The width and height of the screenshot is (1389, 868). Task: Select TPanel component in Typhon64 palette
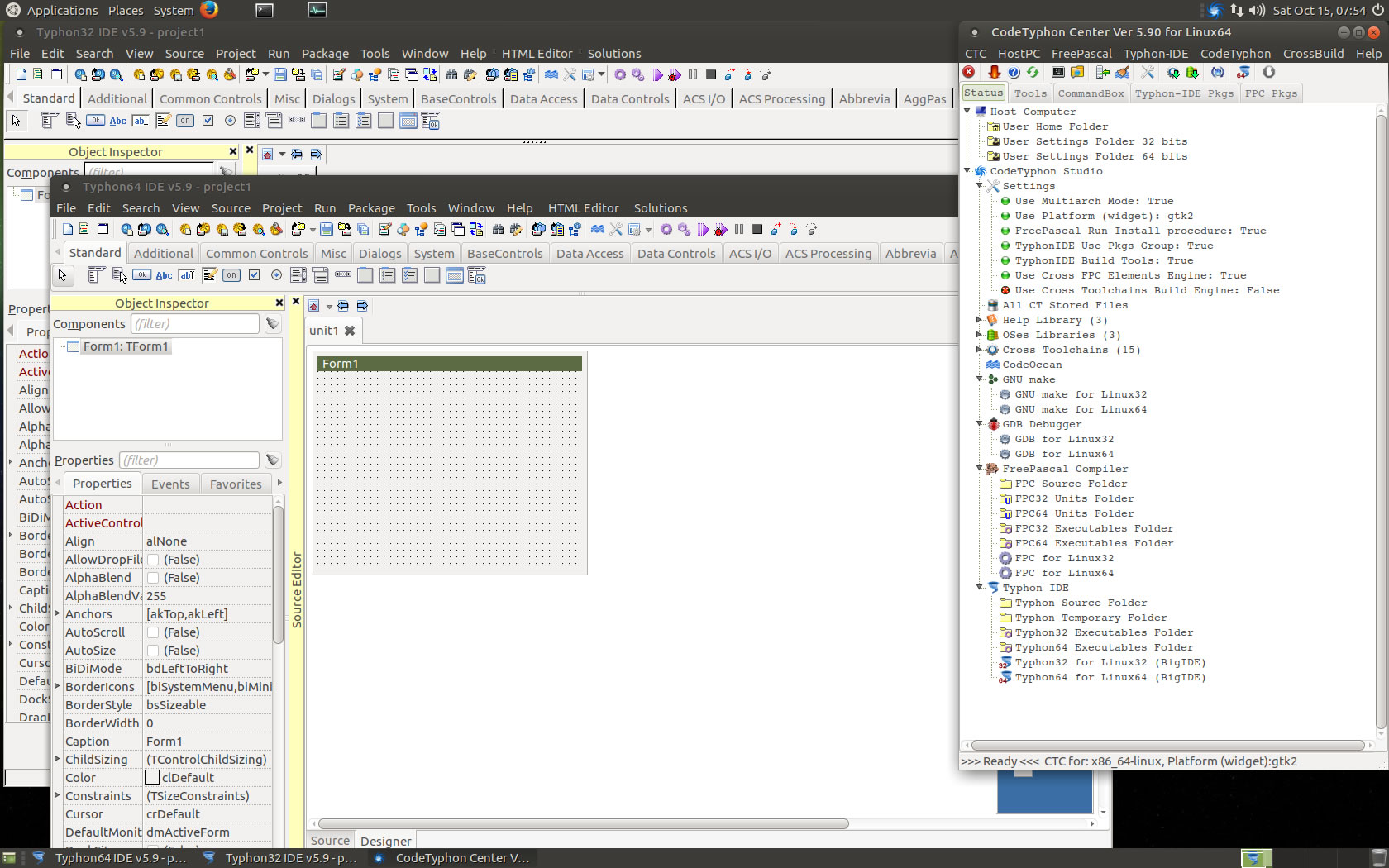pyautogui.click(x=432, y=275)
